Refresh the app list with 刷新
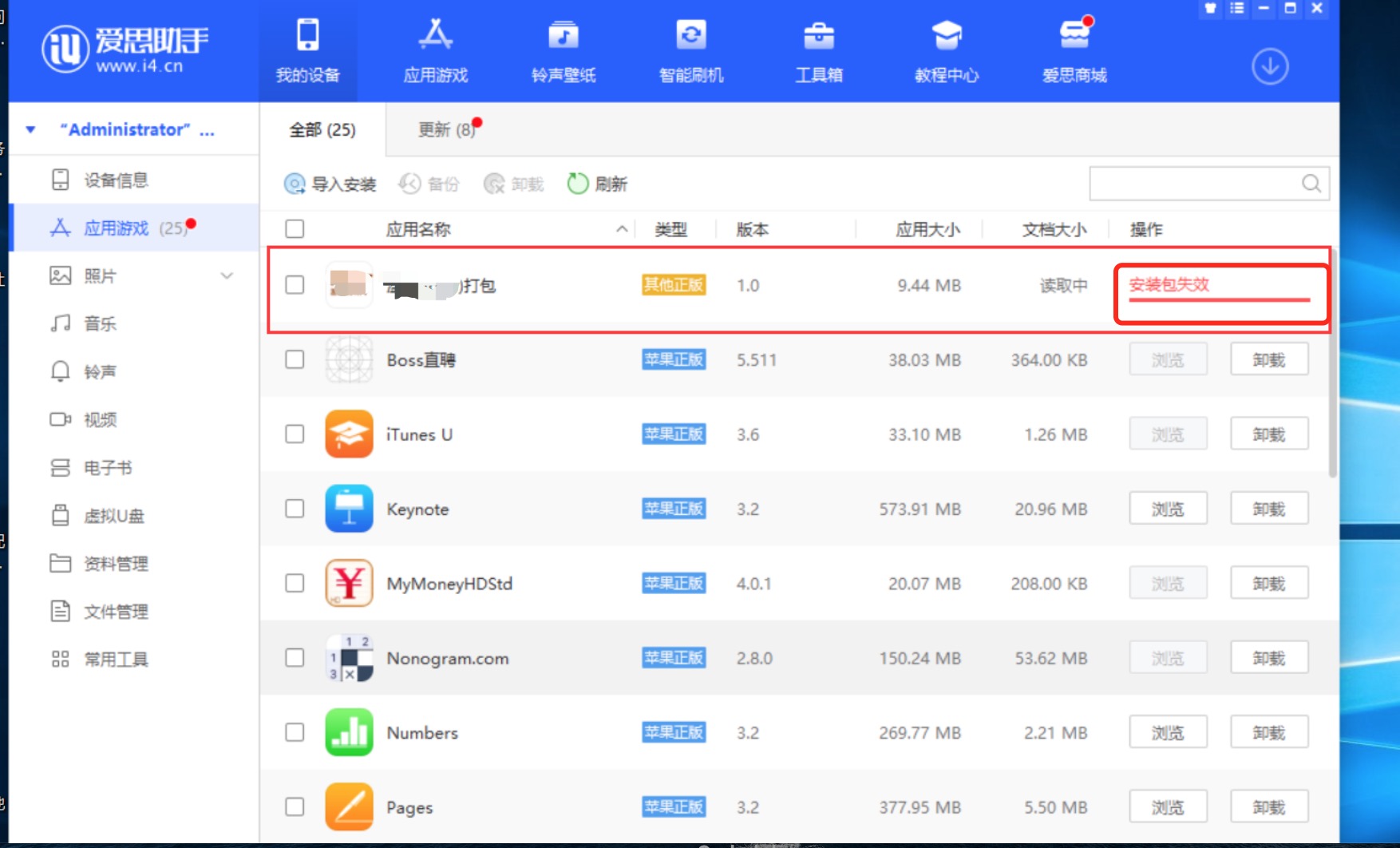Screen dimensions: 1400x848 pyautogui.click(x=597, y=184)
